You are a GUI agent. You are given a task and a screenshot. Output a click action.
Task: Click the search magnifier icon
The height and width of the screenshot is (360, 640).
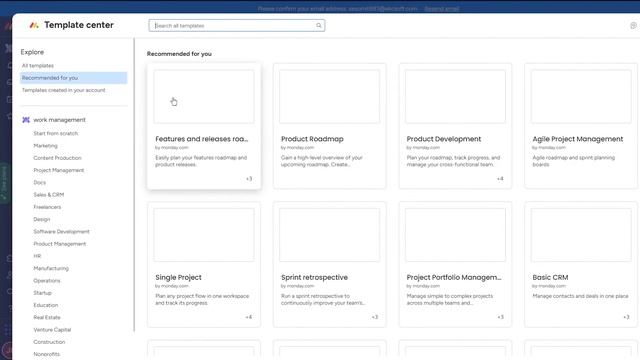click(319, 26)
